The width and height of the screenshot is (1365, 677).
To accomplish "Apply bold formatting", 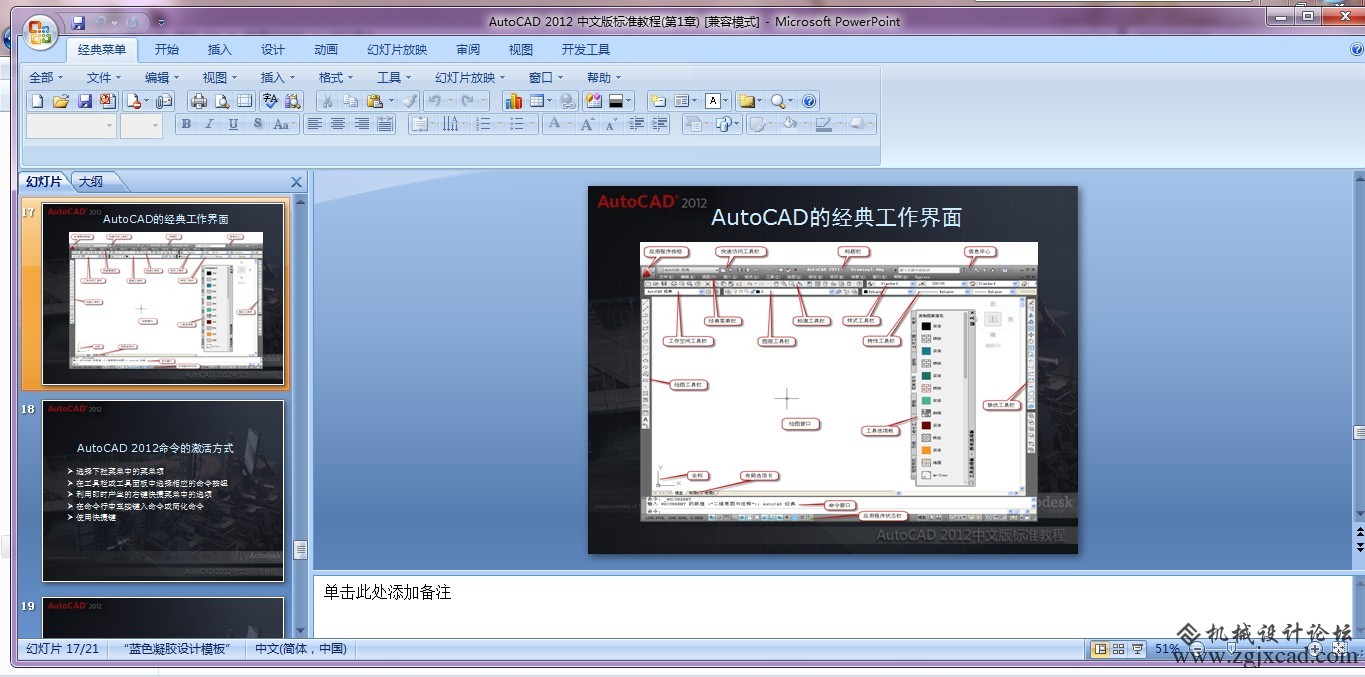I will click(186, 124).
